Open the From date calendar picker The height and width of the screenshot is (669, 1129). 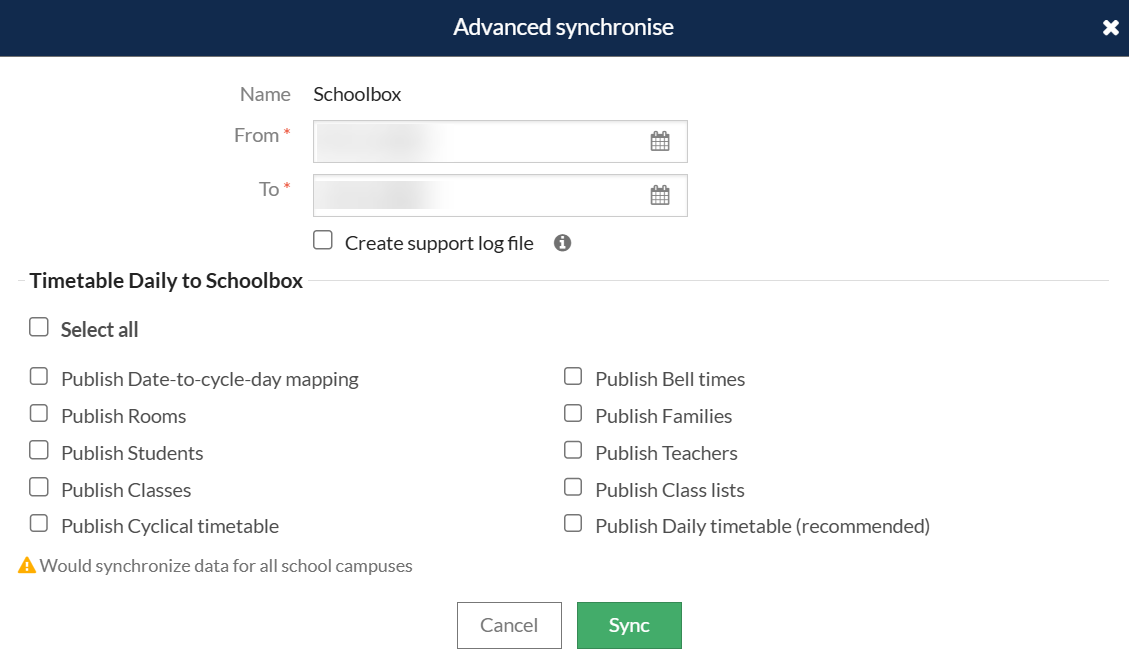pos(660,142)
